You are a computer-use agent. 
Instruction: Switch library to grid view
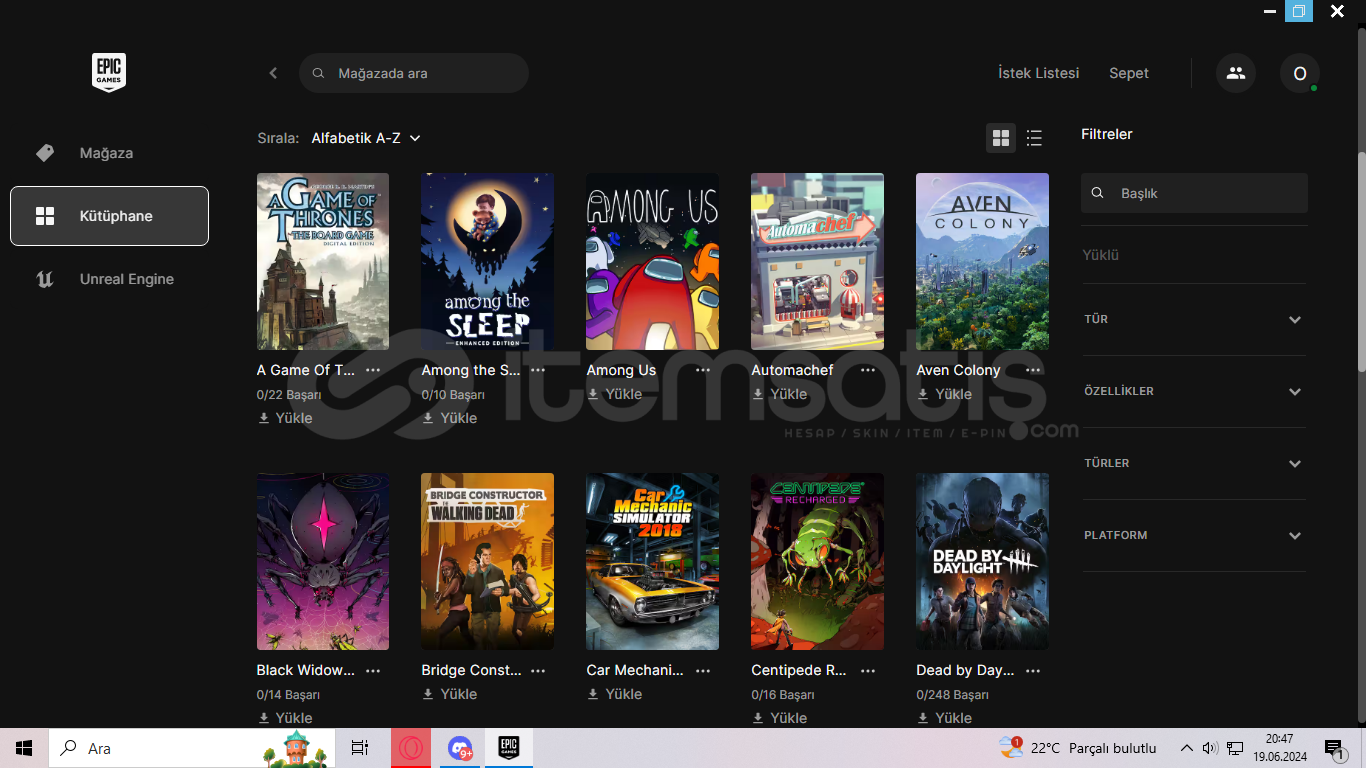click(x=1001, y=138)
